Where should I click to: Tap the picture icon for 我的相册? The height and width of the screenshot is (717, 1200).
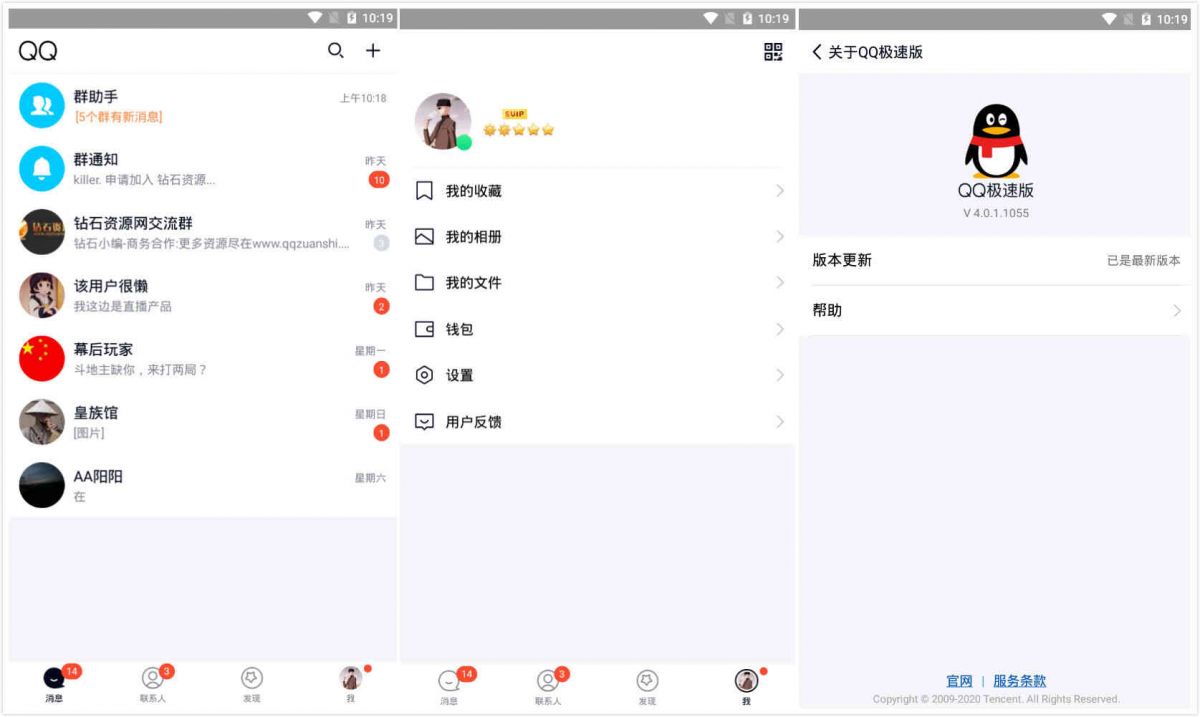(x=424, y=237)
